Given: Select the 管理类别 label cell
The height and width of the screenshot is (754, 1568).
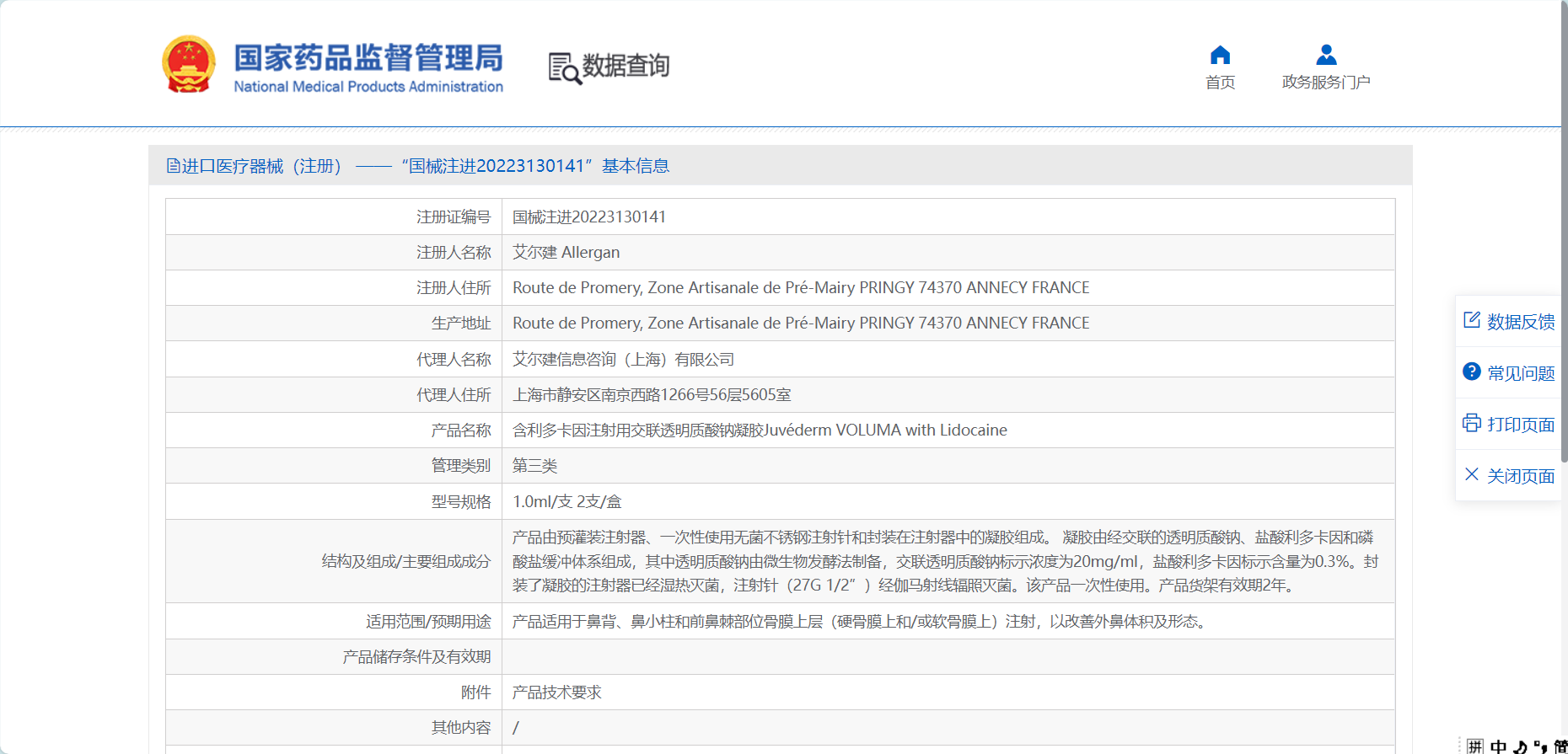Looking at the screenshot, I should coord(334,465).
